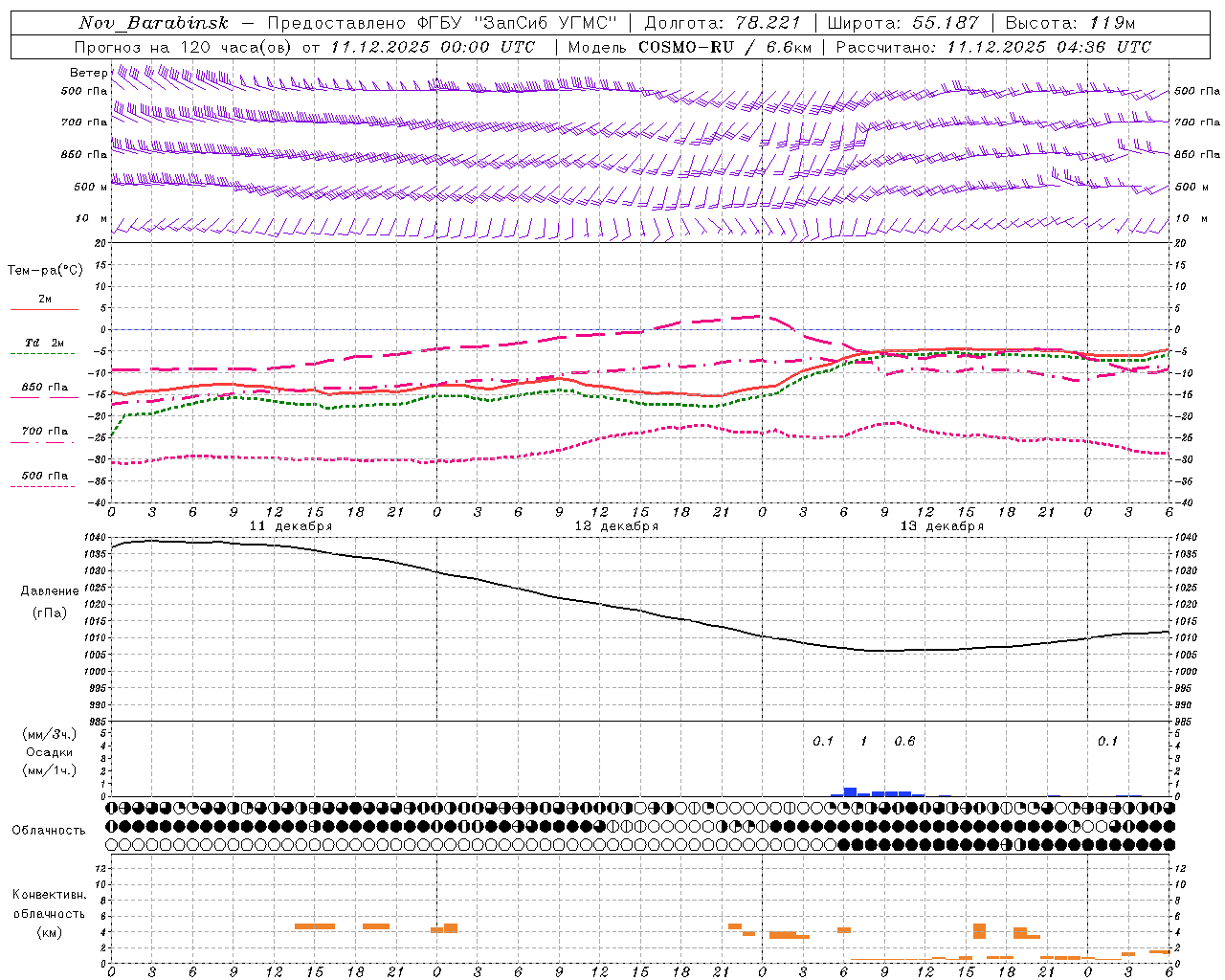Click the Конвективн. label of convective panel
Image resolution: width=1225 pixels, height=980 pixels.
point(50,895)
